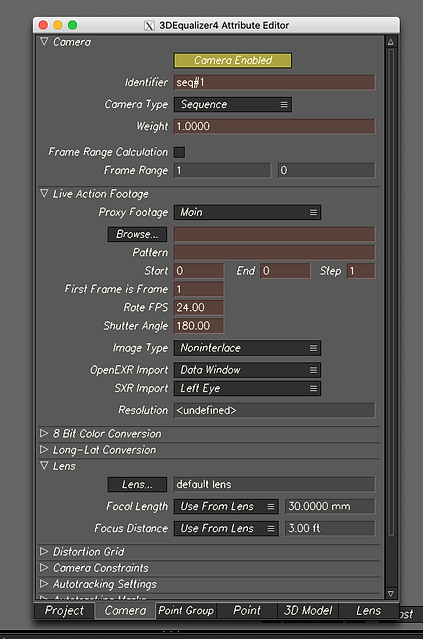Click the Browse... button
The width and height of the screenshot is (423, 639).
(x=137, y=234)
